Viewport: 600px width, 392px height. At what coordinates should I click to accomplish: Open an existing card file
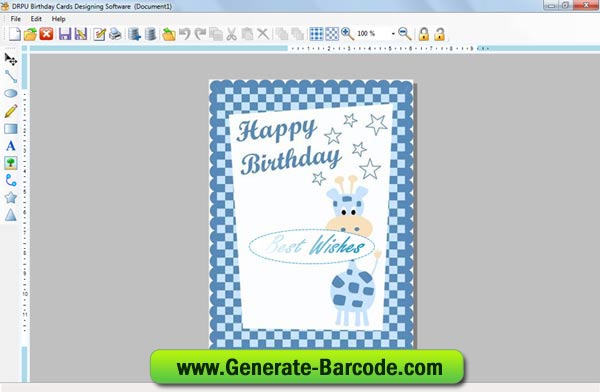tap(30, 34)
